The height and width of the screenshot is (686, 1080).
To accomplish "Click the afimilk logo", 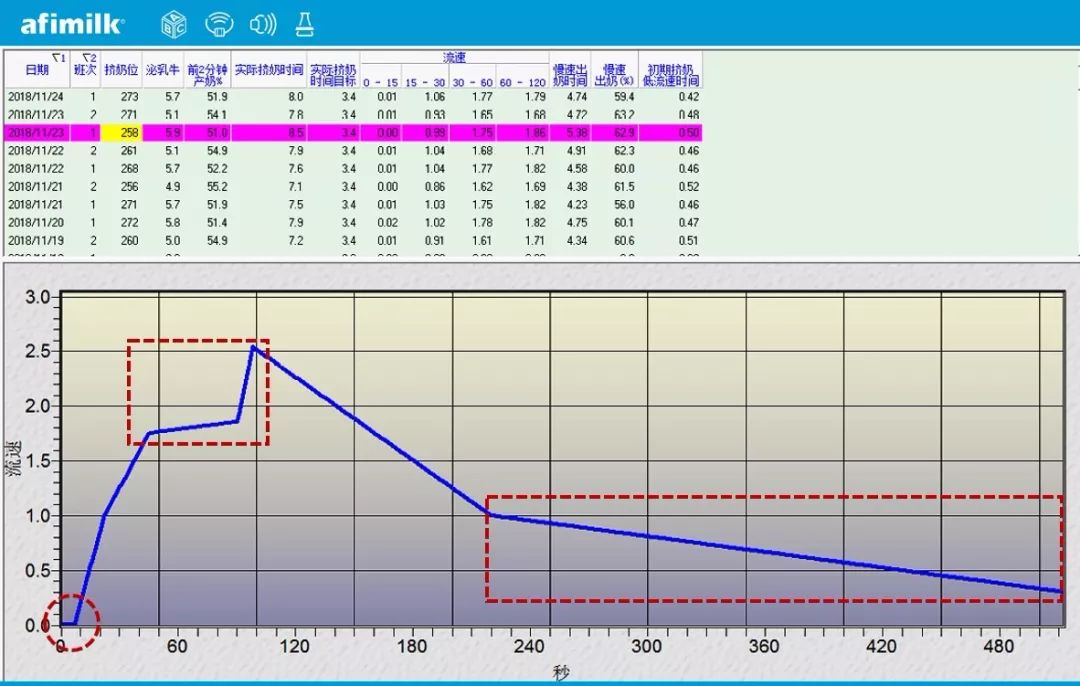I will click(x=72, y=24).
